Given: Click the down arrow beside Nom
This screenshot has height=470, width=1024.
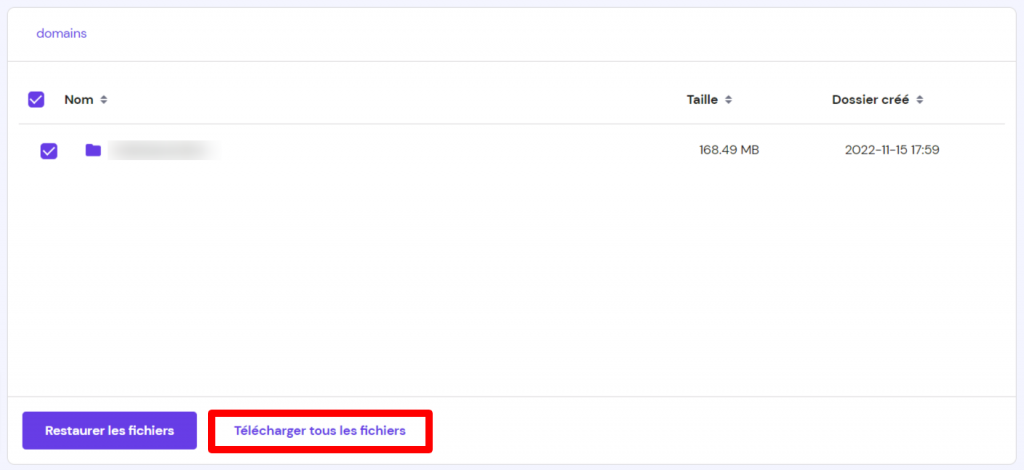Looking at the screenshot, I should coord(103,103).
